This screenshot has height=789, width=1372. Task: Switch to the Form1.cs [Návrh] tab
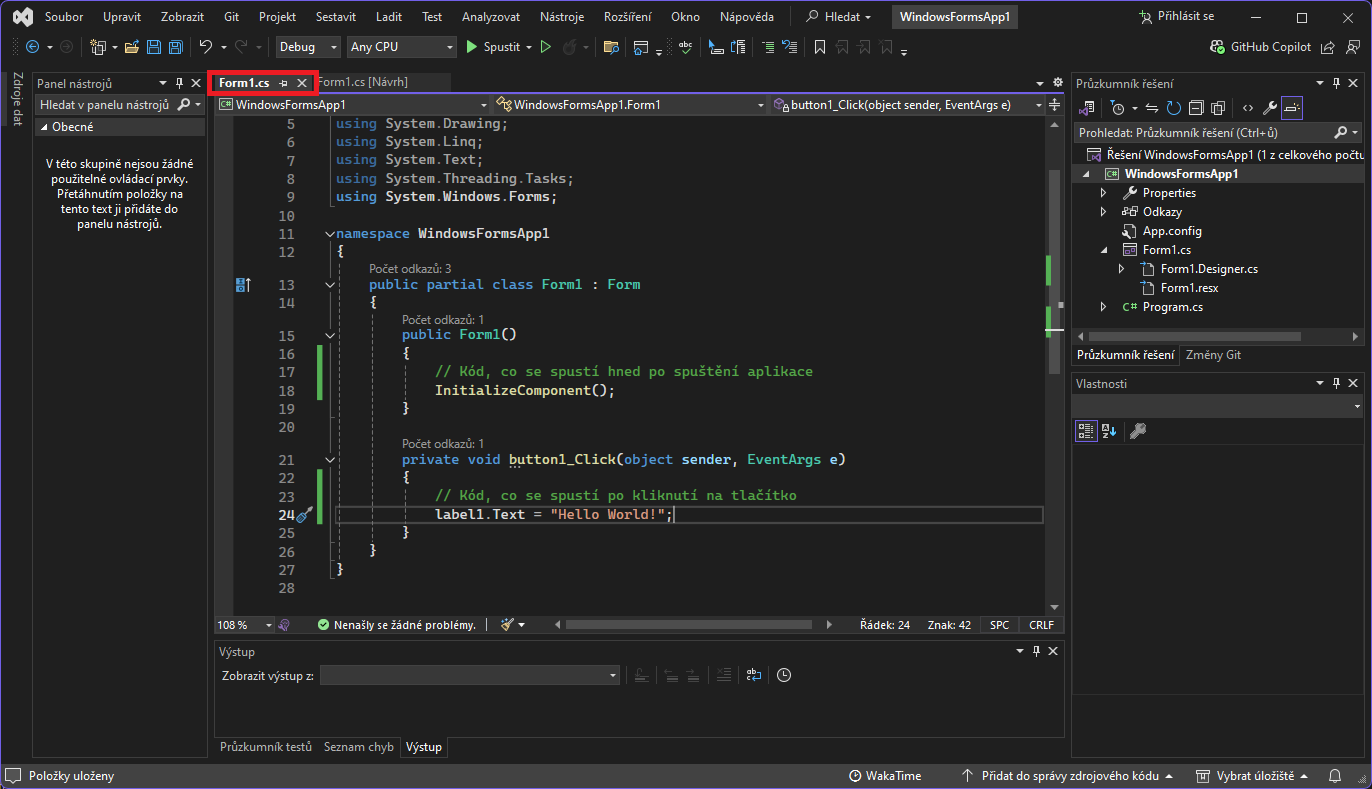pyautogui.click(x=365, y=82)
